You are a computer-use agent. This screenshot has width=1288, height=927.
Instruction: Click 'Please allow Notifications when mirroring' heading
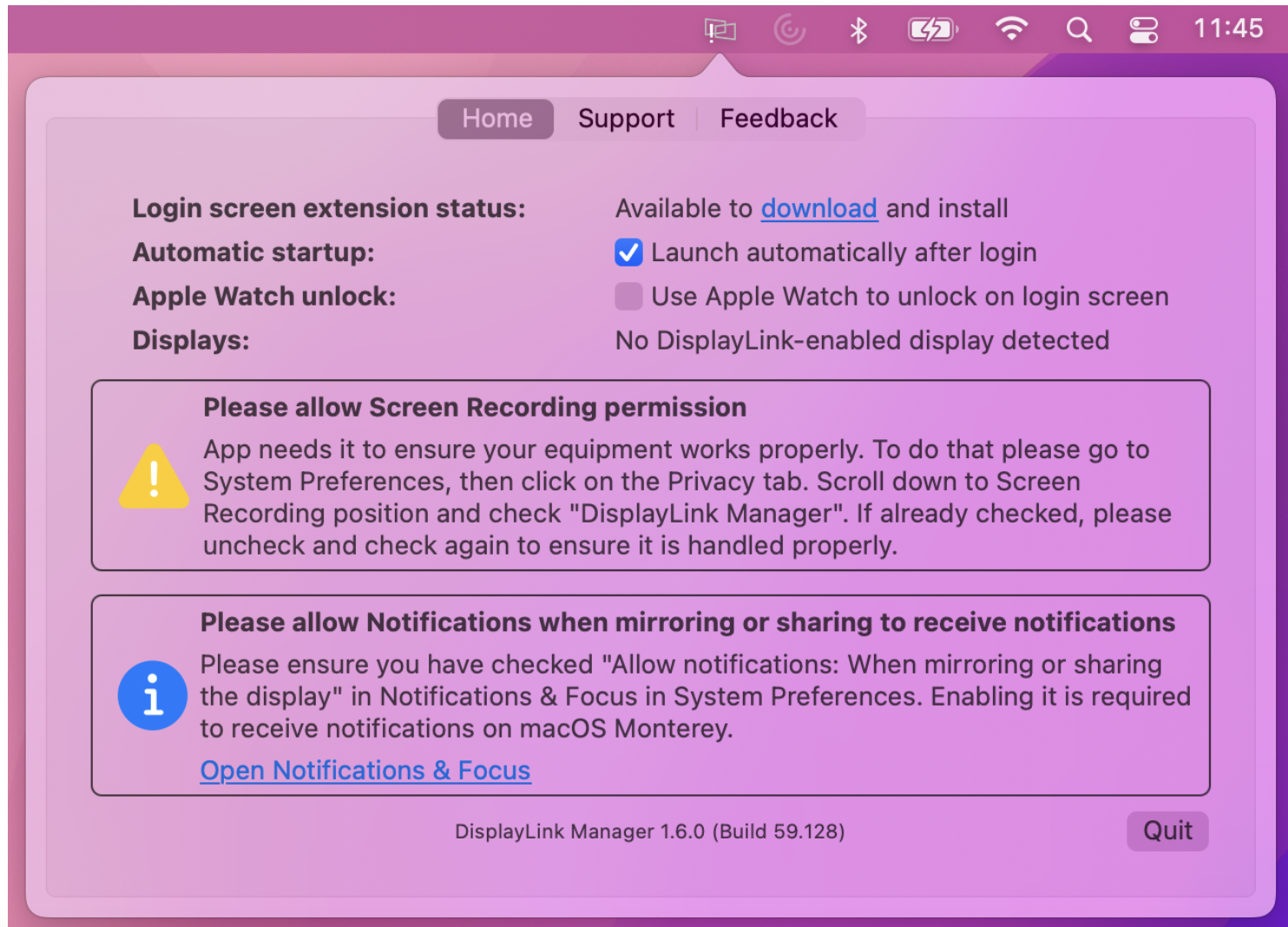click(x=687, y=622)
